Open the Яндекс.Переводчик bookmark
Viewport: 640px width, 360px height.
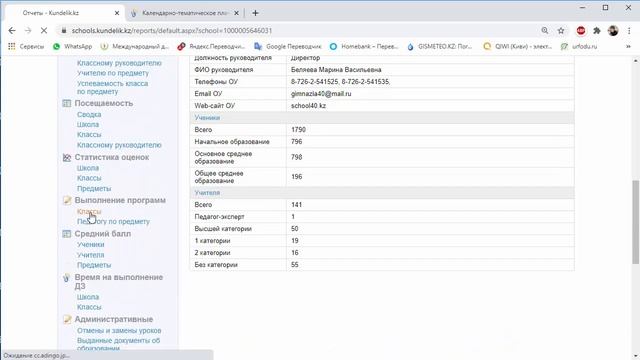coord(211,47)
